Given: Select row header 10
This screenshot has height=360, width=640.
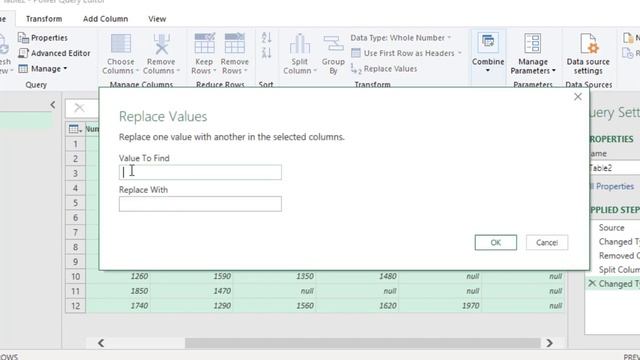Looking at the screenshot, I should pos(76,276).
